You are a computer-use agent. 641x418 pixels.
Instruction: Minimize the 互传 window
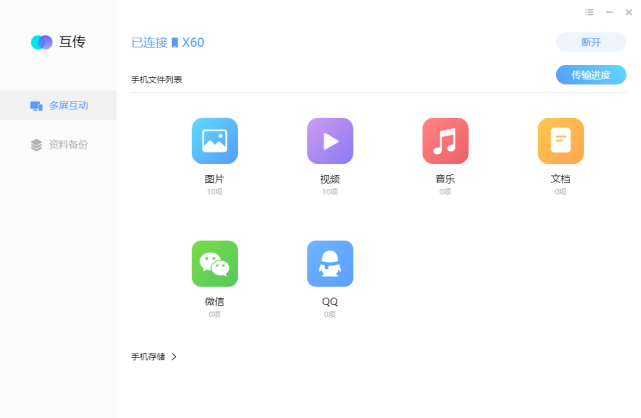(x=609, y=12)
